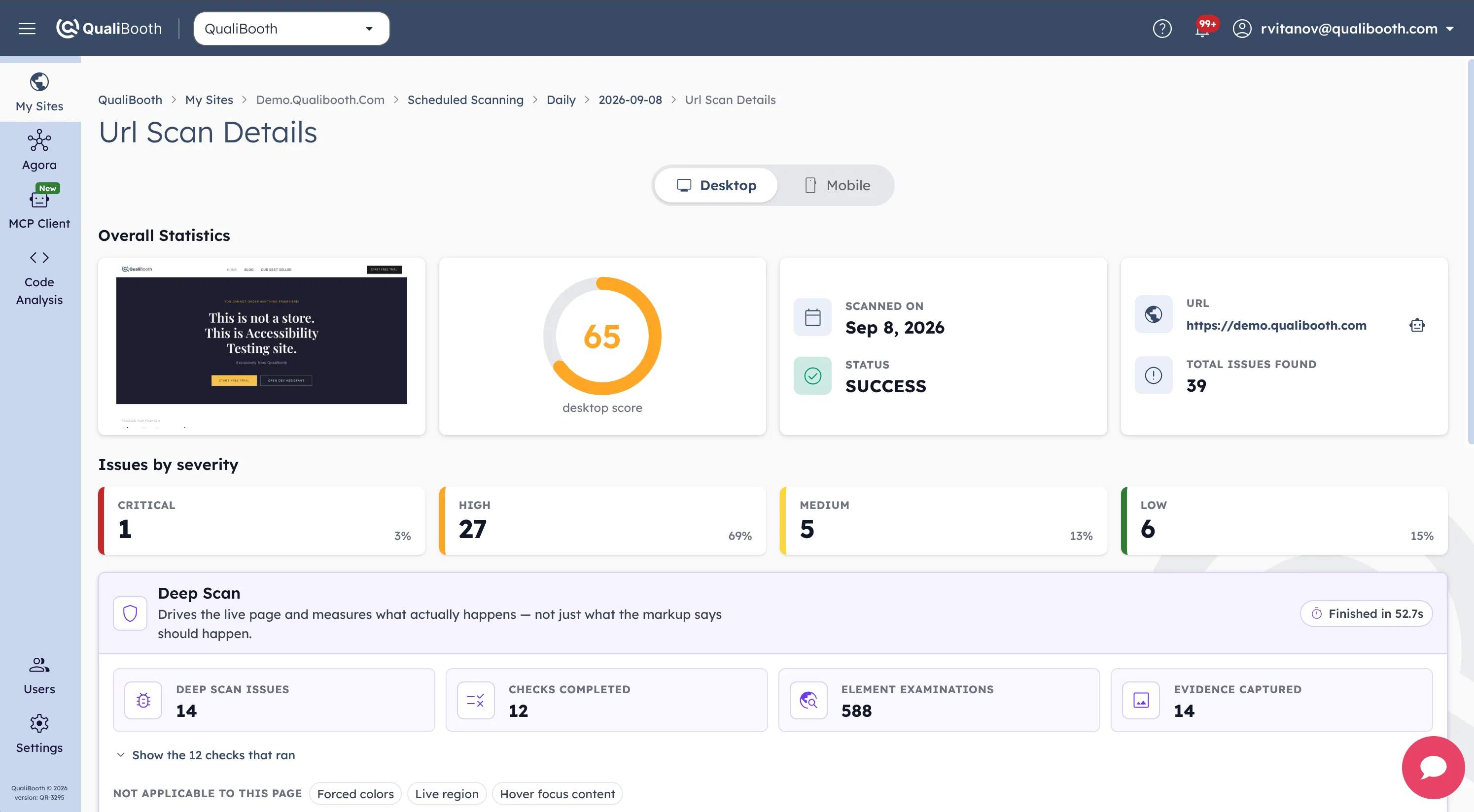1474x812 pixels.
Task: Click the SUCCESS status text
Action: click(886, 386)
